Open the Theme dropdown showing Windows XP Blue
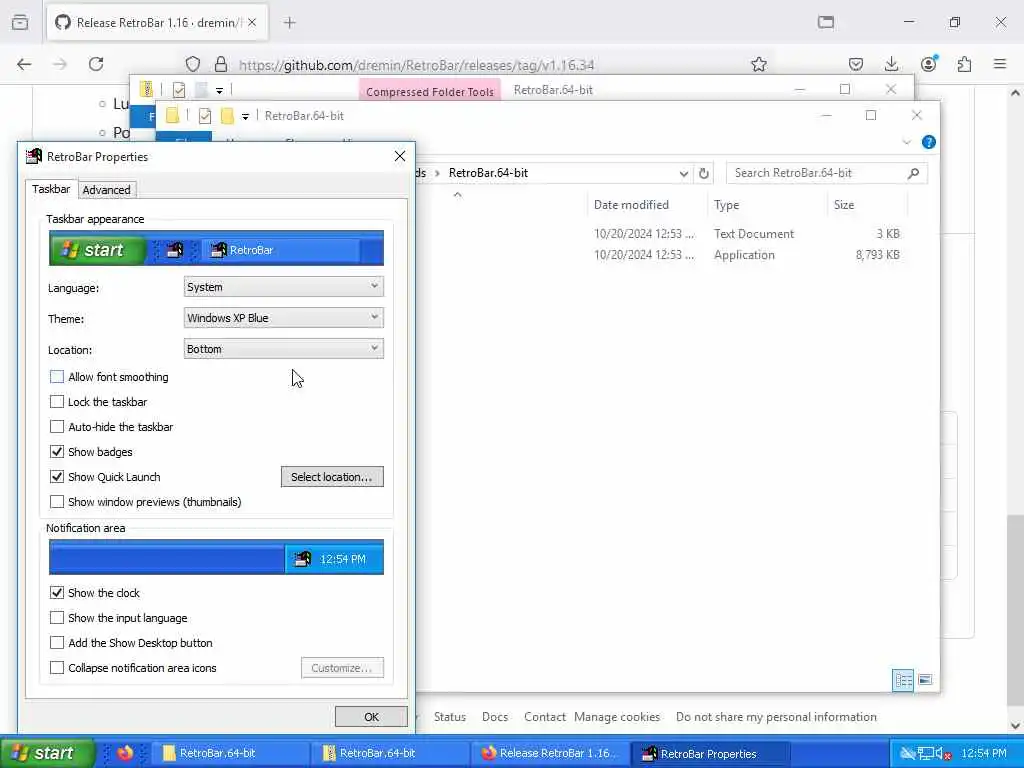Image resolution: width=1024 pixels, height=768 pixels. click(283, 318)
